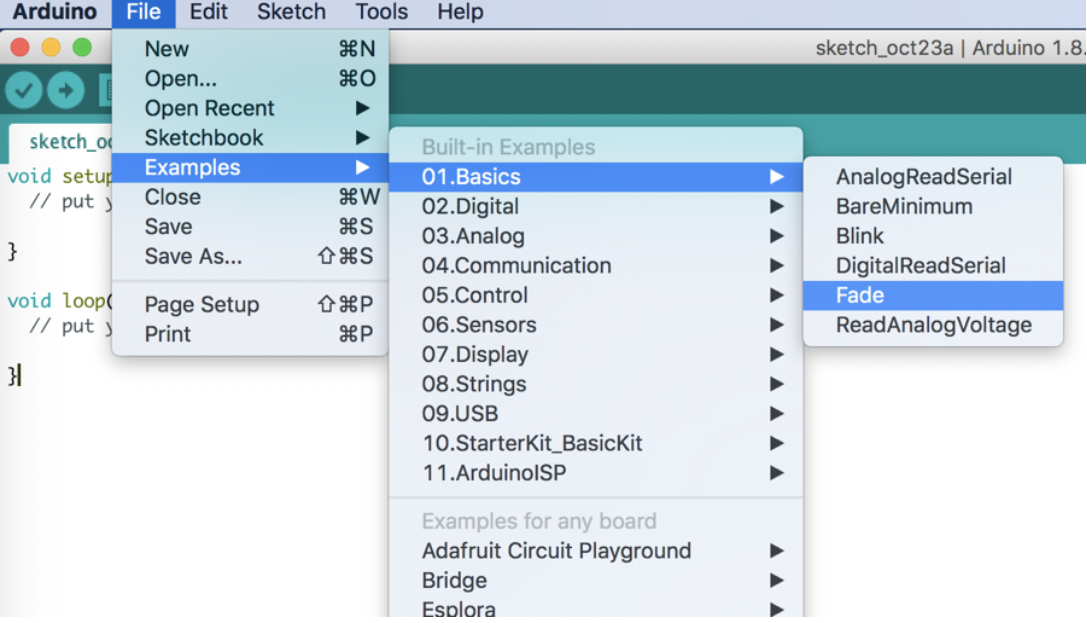
Task: Choose Print from the File menu
Action: (250, 334)
